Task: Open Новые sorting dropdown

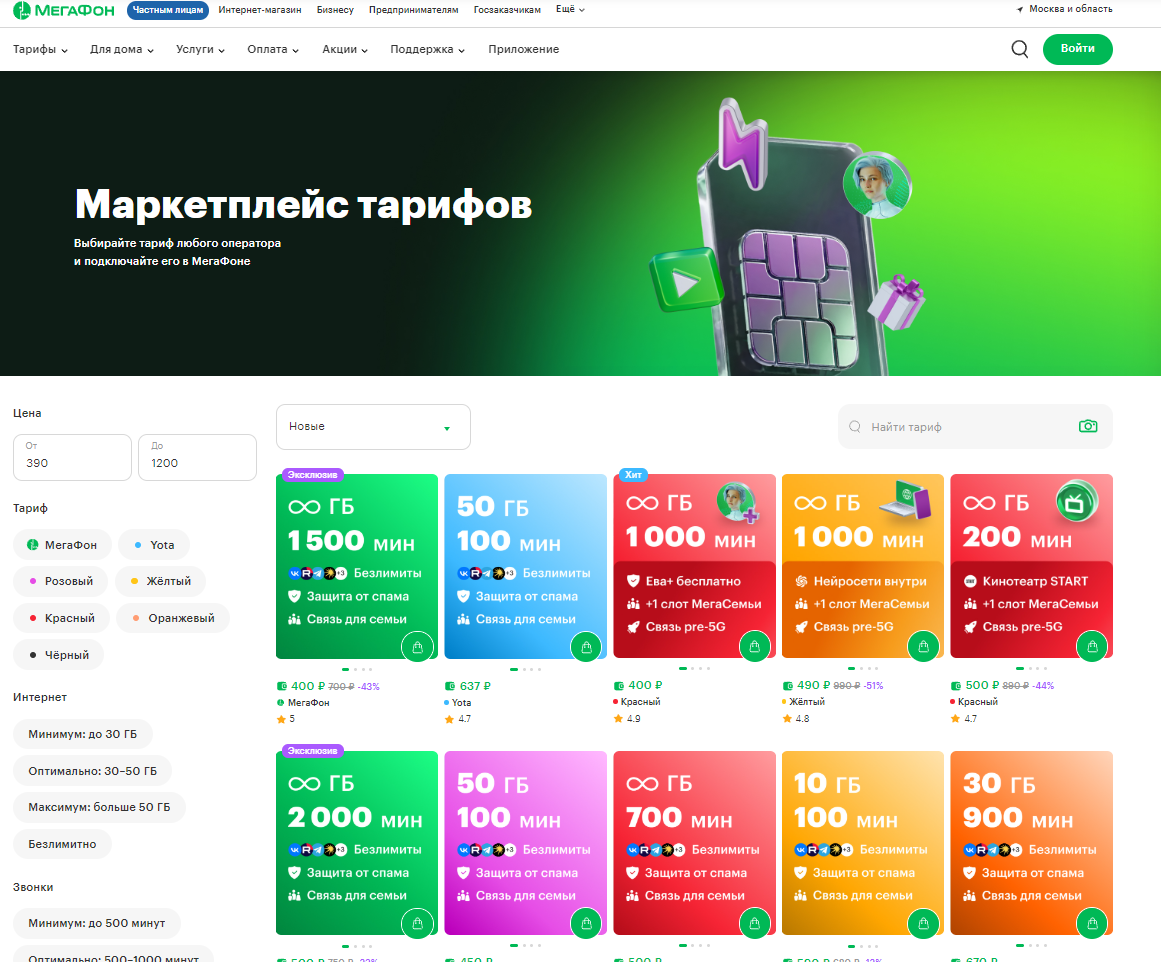Action: click(373, 427)
